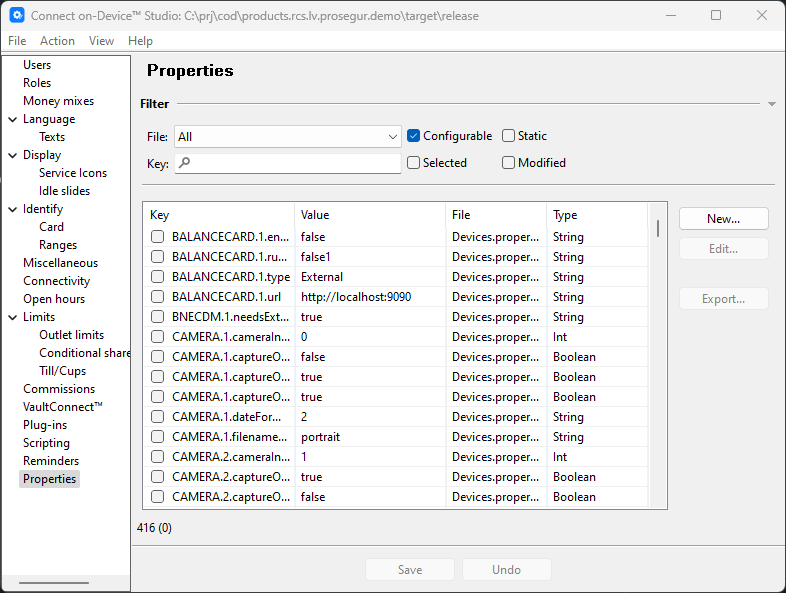Open the File menu
This screenshot has width=786, height=593.
(17, 41)
